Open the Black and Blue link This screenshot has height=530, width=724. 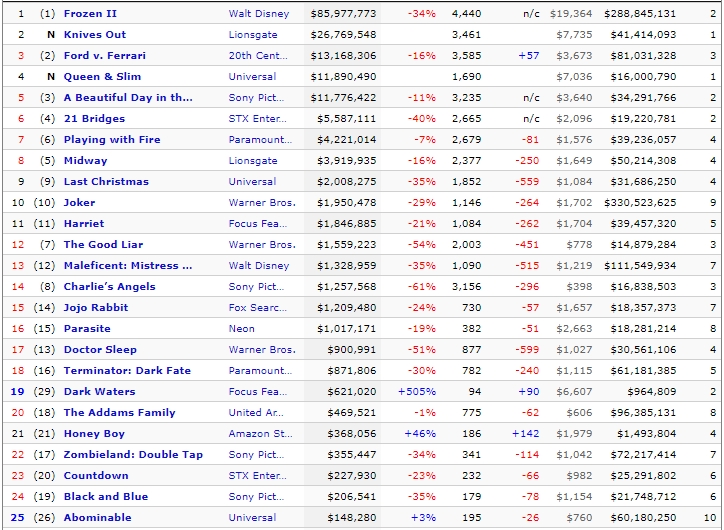[106, 497]
